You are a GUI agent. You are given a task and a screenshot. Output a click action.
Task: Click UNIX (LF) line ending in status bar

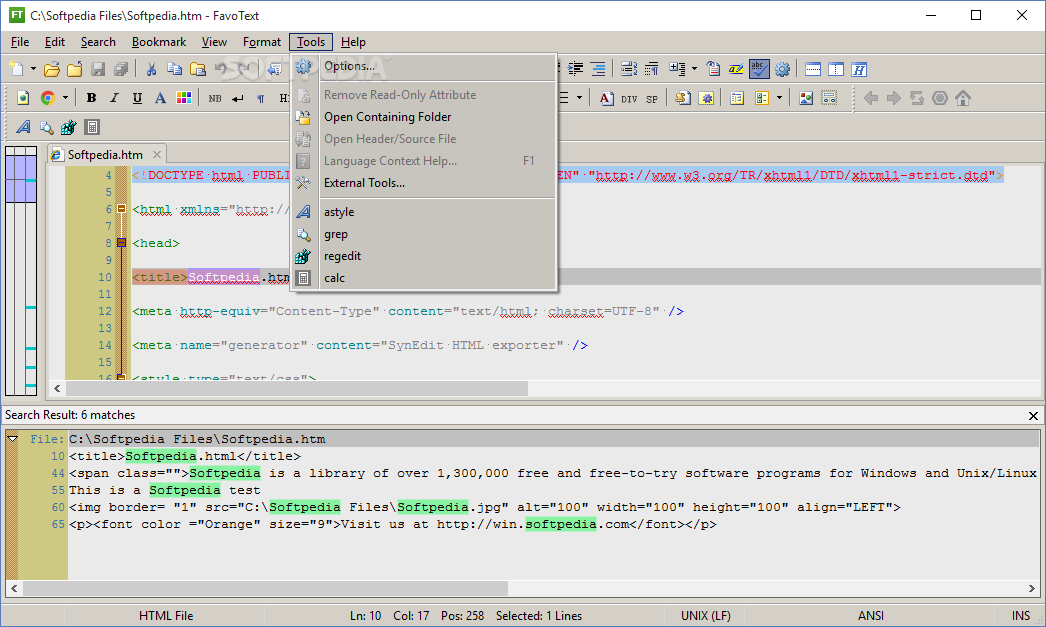705,616
